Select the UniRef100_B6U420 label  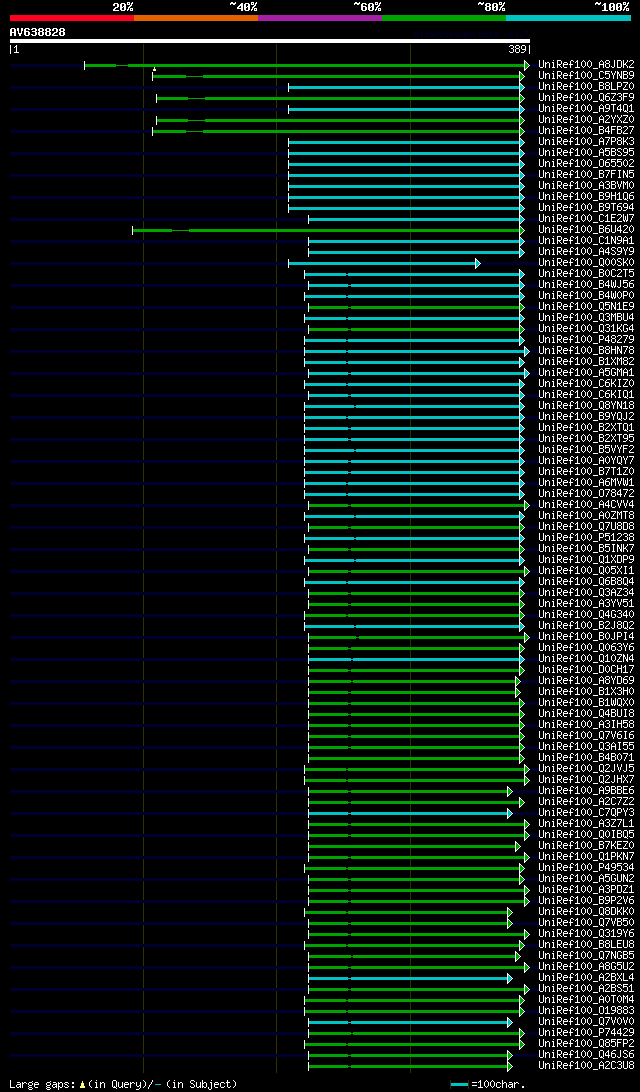[586, 229]
